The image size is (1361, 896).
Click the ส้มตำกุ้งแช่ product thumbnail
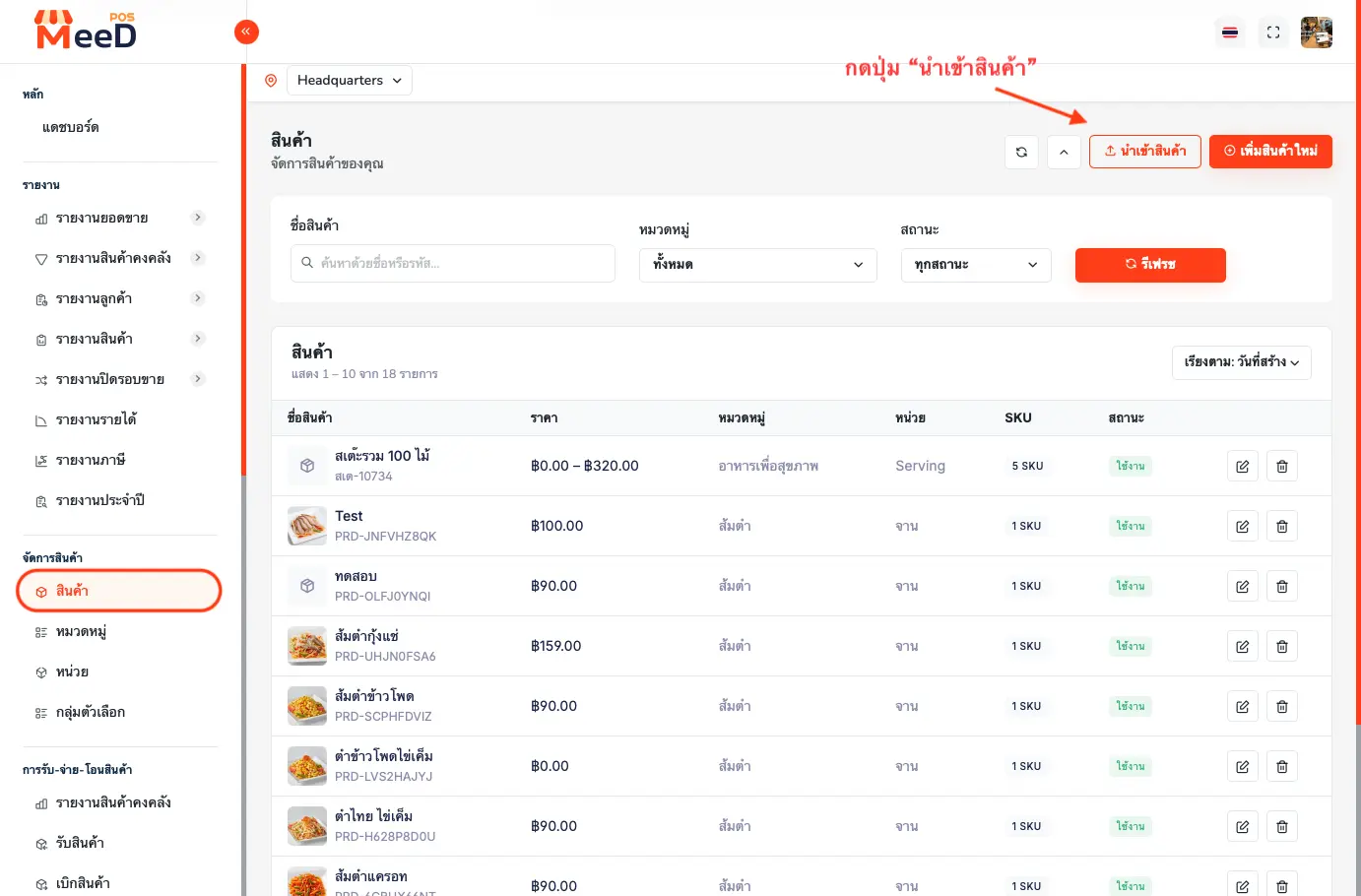pyautogui.click(x=307, y=646)
